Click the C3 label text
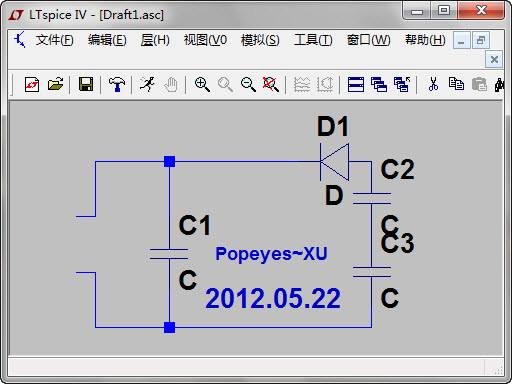Screen dimensions: 512x384 (x=398, y=243)
